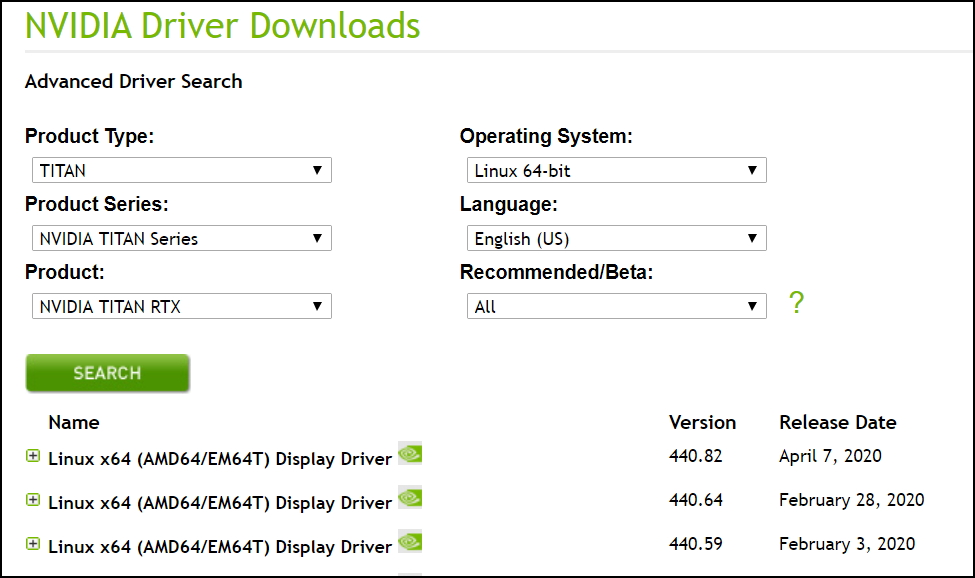Click the release date April 7, 2020
This screenshot has width=975, height=578.
tap(831, 456)
